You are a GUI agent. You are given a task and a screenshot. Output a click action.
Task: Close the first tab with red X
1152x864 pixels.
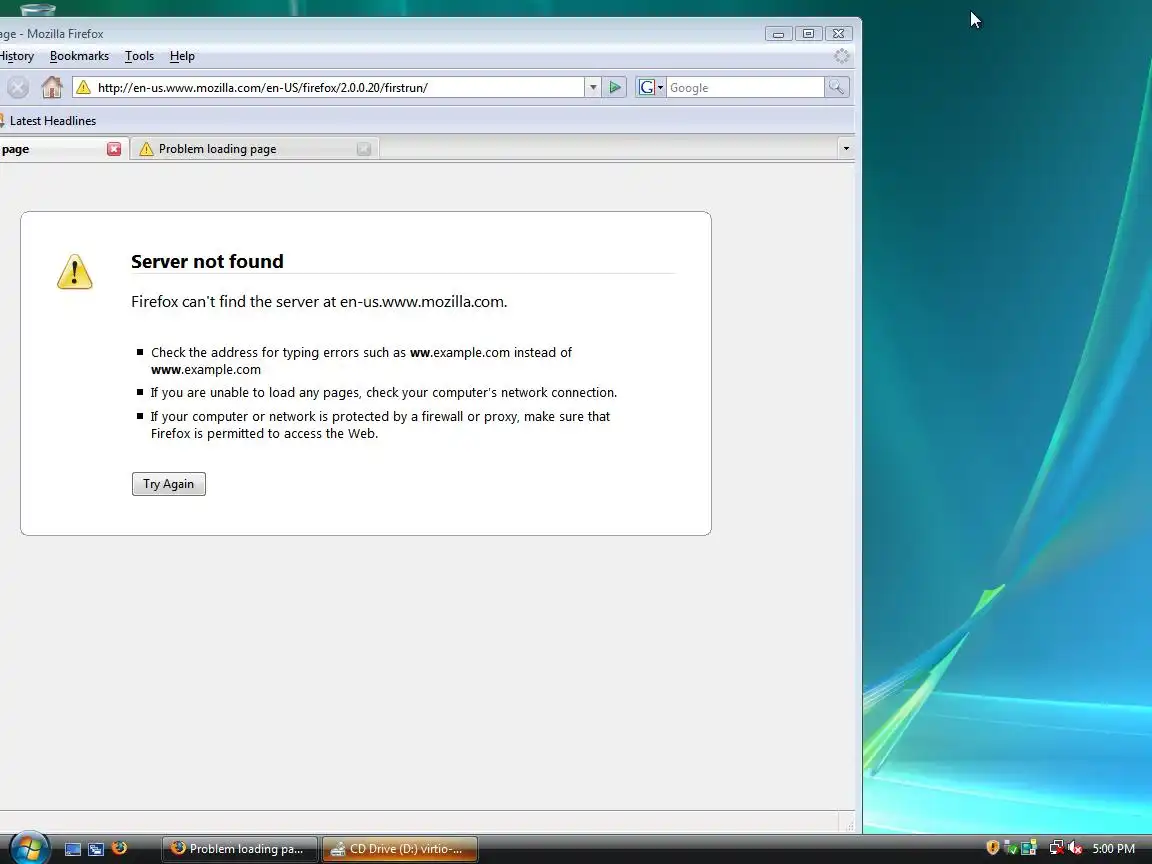(114, 149)
